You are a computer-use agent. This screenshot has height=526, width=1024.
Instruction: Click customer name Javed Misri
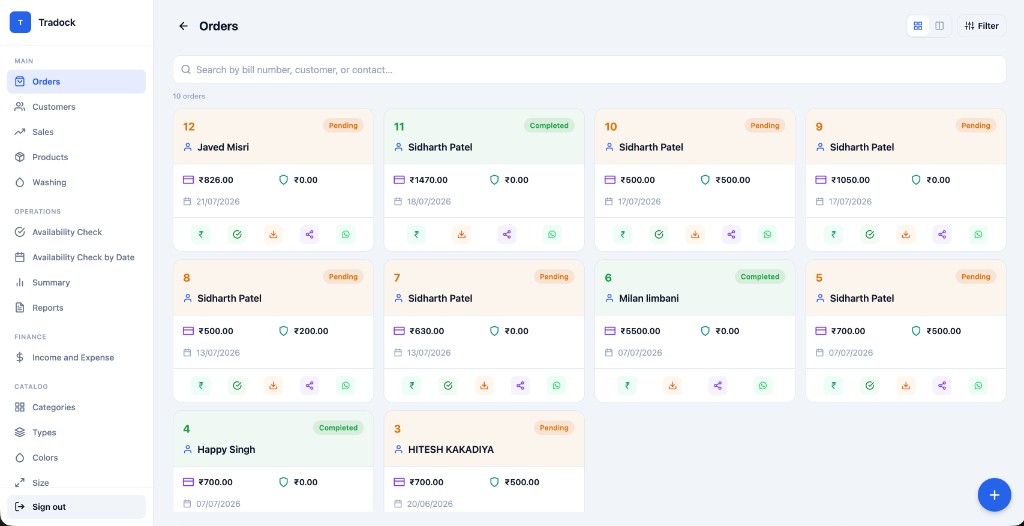[x=223, y=147]
